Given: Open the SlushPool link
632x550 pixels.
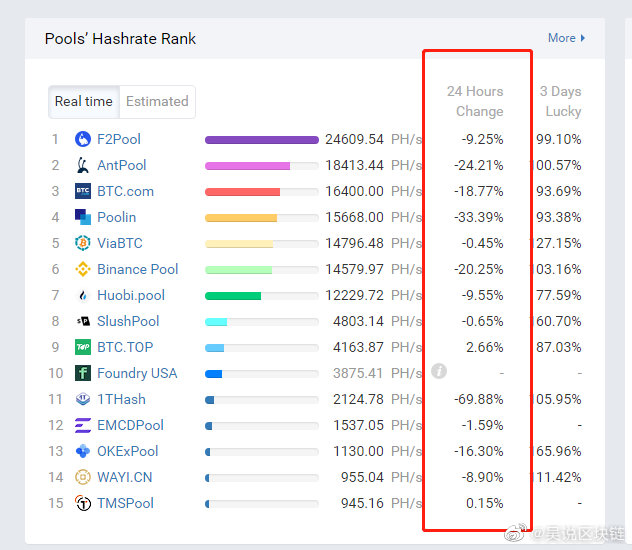Looking at the screenshot, I should tap(128, 321).
